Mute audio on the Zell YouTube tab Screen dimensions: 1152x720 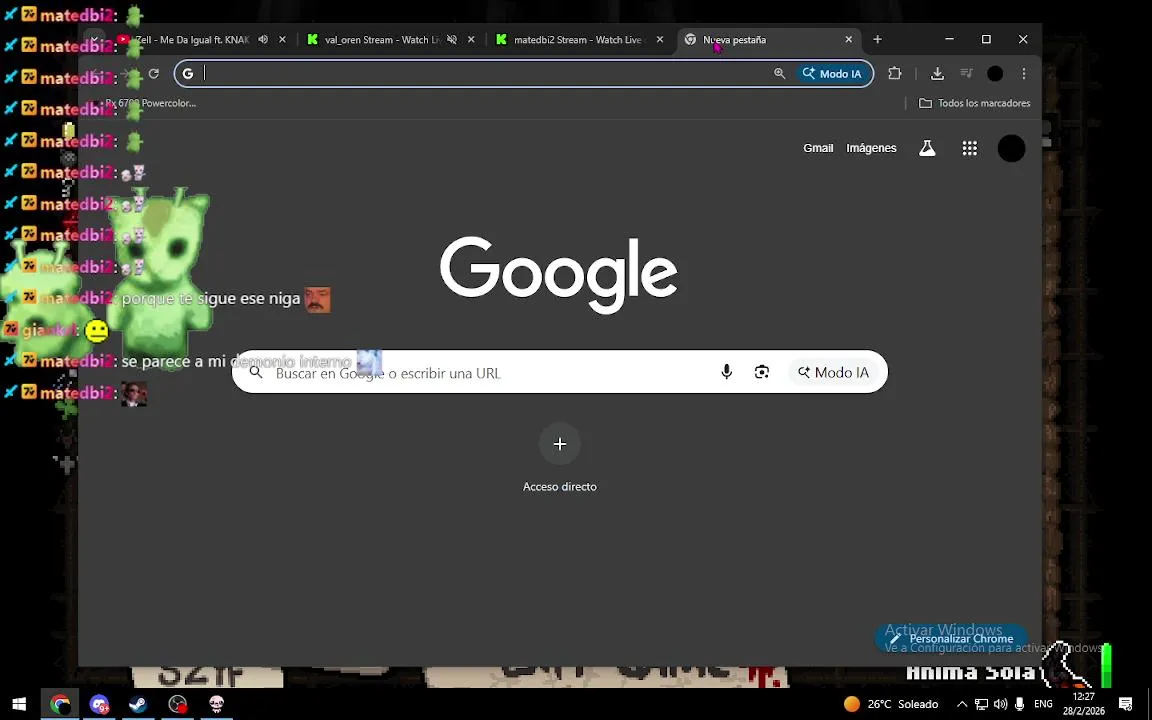(263, 40)
